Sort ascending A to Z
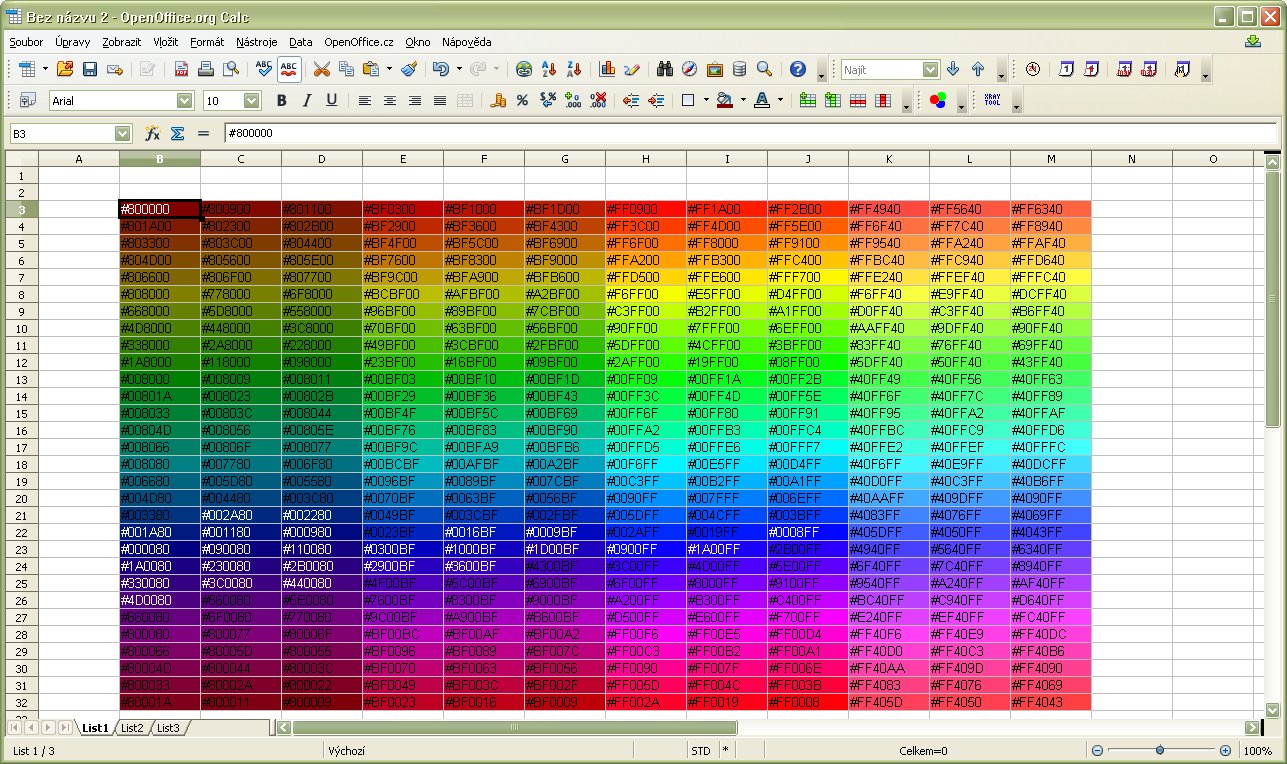This screenshot has height=764, width=1287. tap(549, 69)
